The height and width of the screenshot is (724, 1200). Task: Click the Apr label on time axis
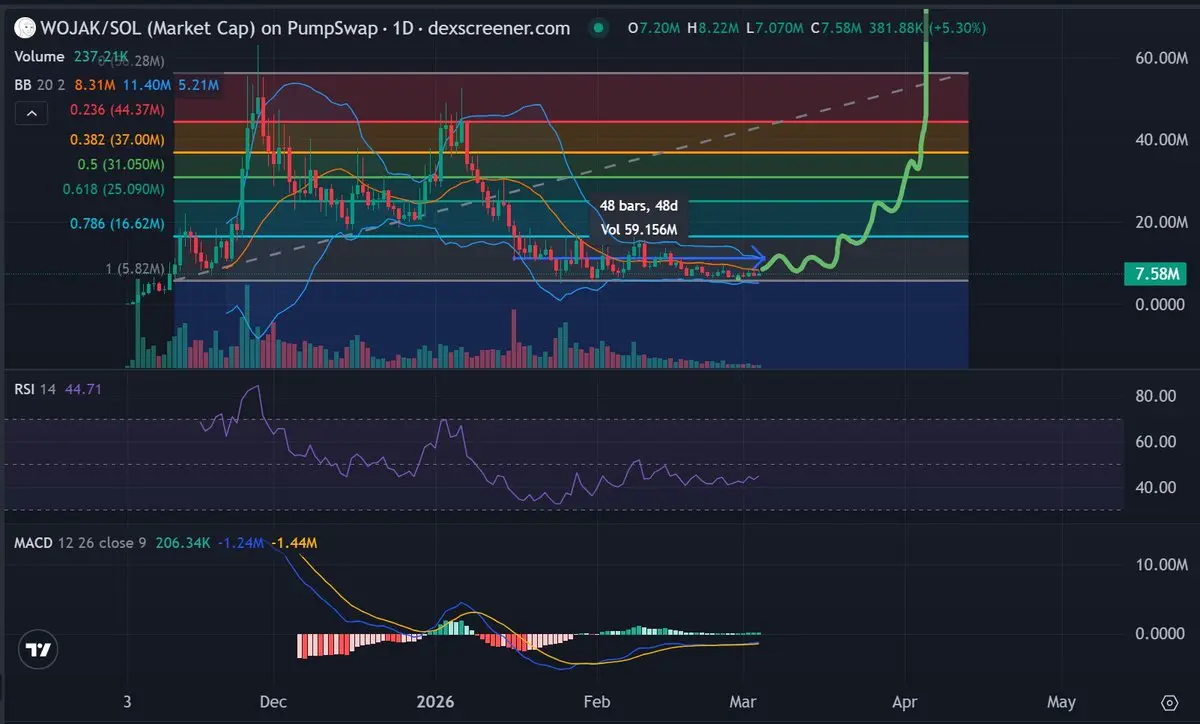click(x=906, y=702)
